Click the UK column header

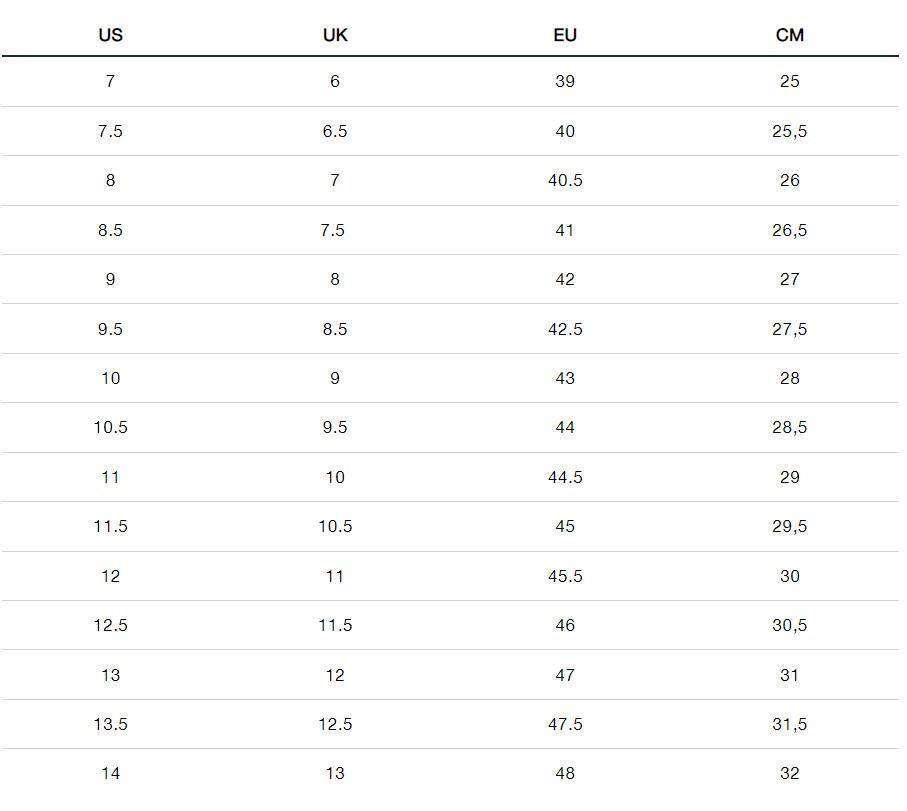click(335, 35)
